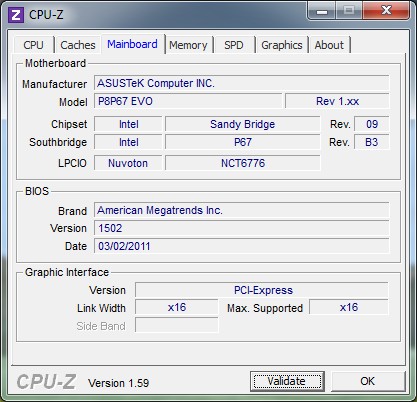Viewport: 417px width, 402px height.
Task: Click the OK button
Action: (367, 381)
